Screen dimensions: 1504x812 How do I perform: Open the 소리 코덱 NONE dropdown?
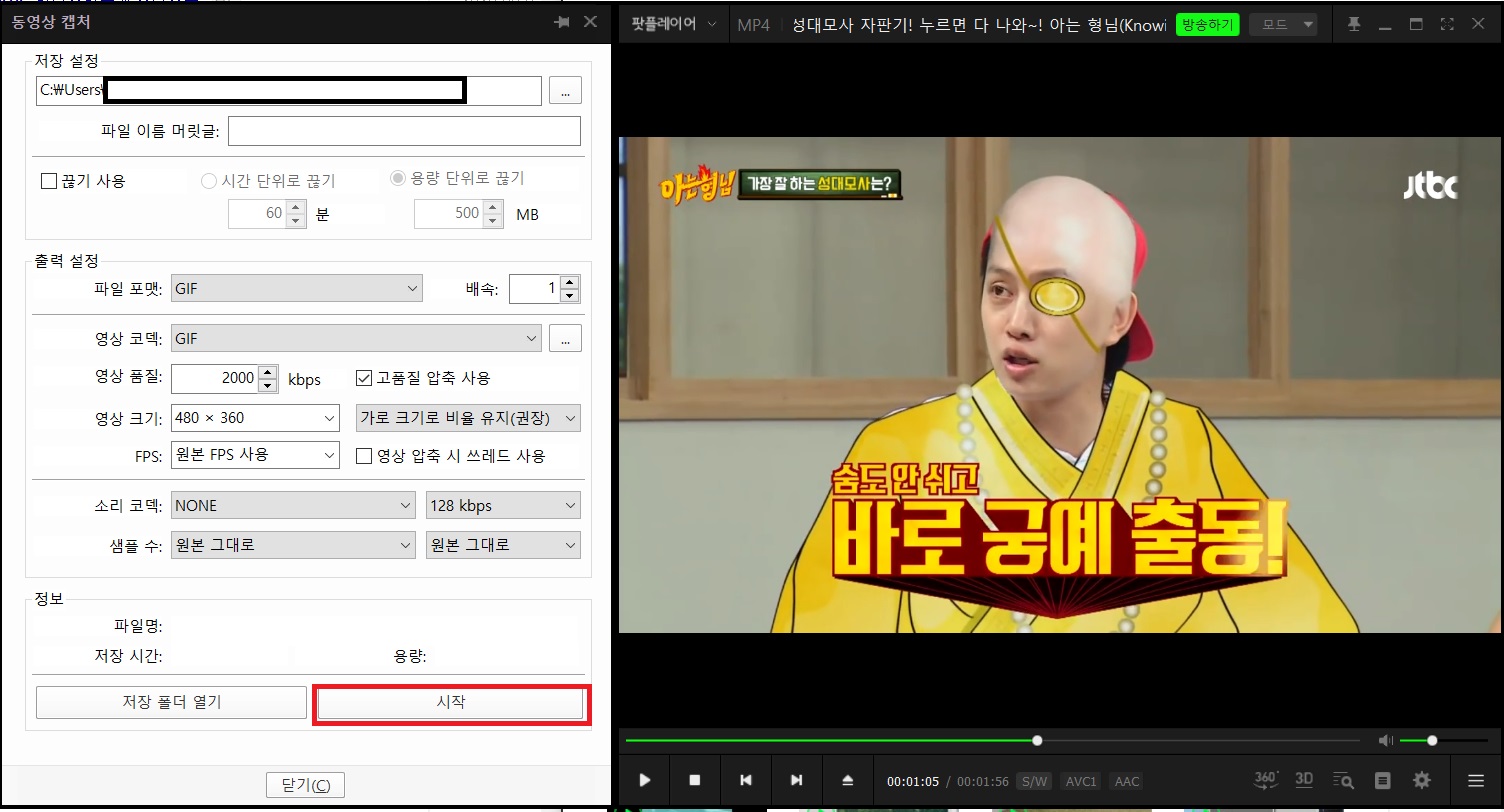click(293, 506)
